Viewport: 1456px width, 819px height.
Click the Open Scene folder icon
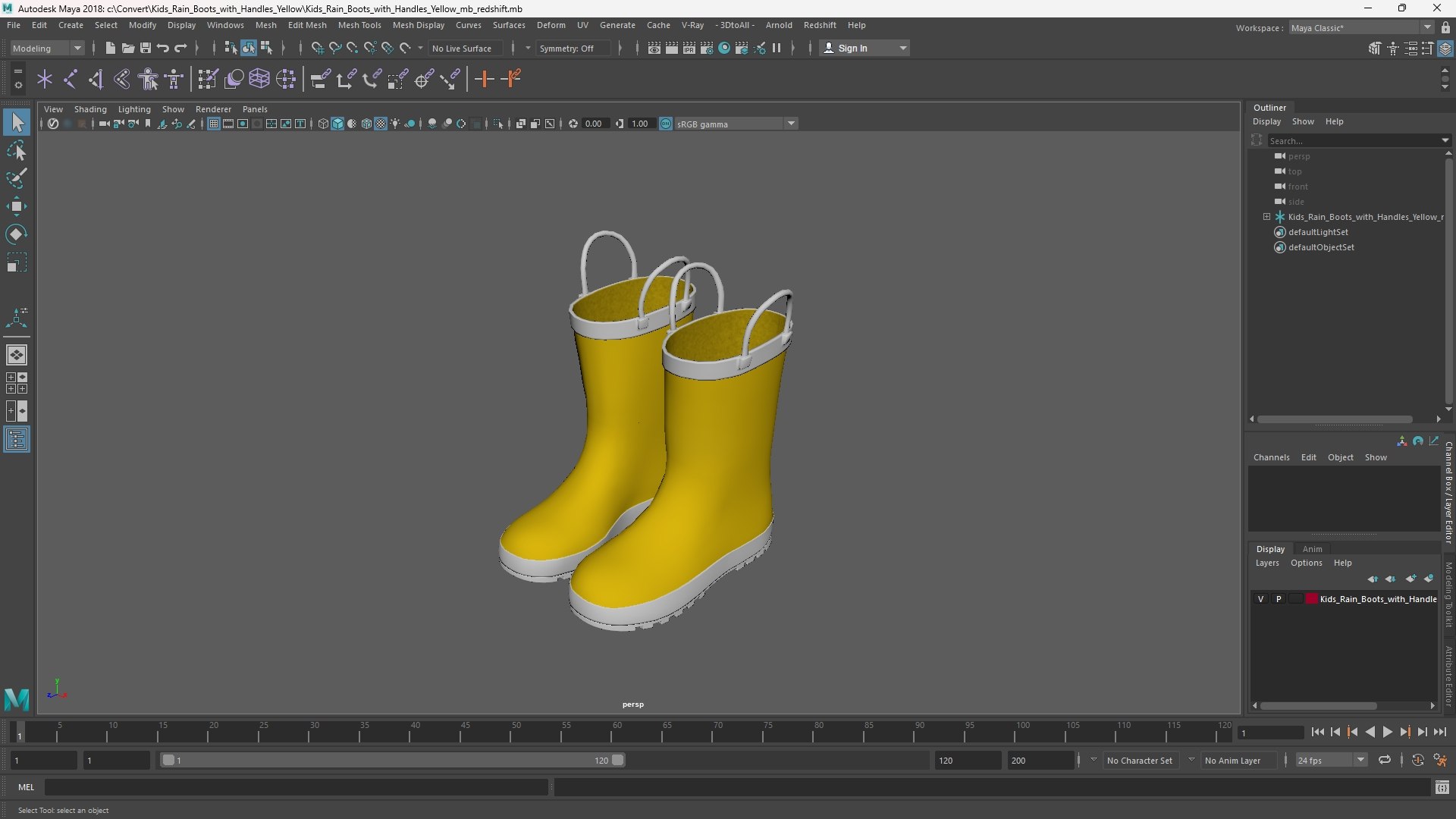point(127,48)
